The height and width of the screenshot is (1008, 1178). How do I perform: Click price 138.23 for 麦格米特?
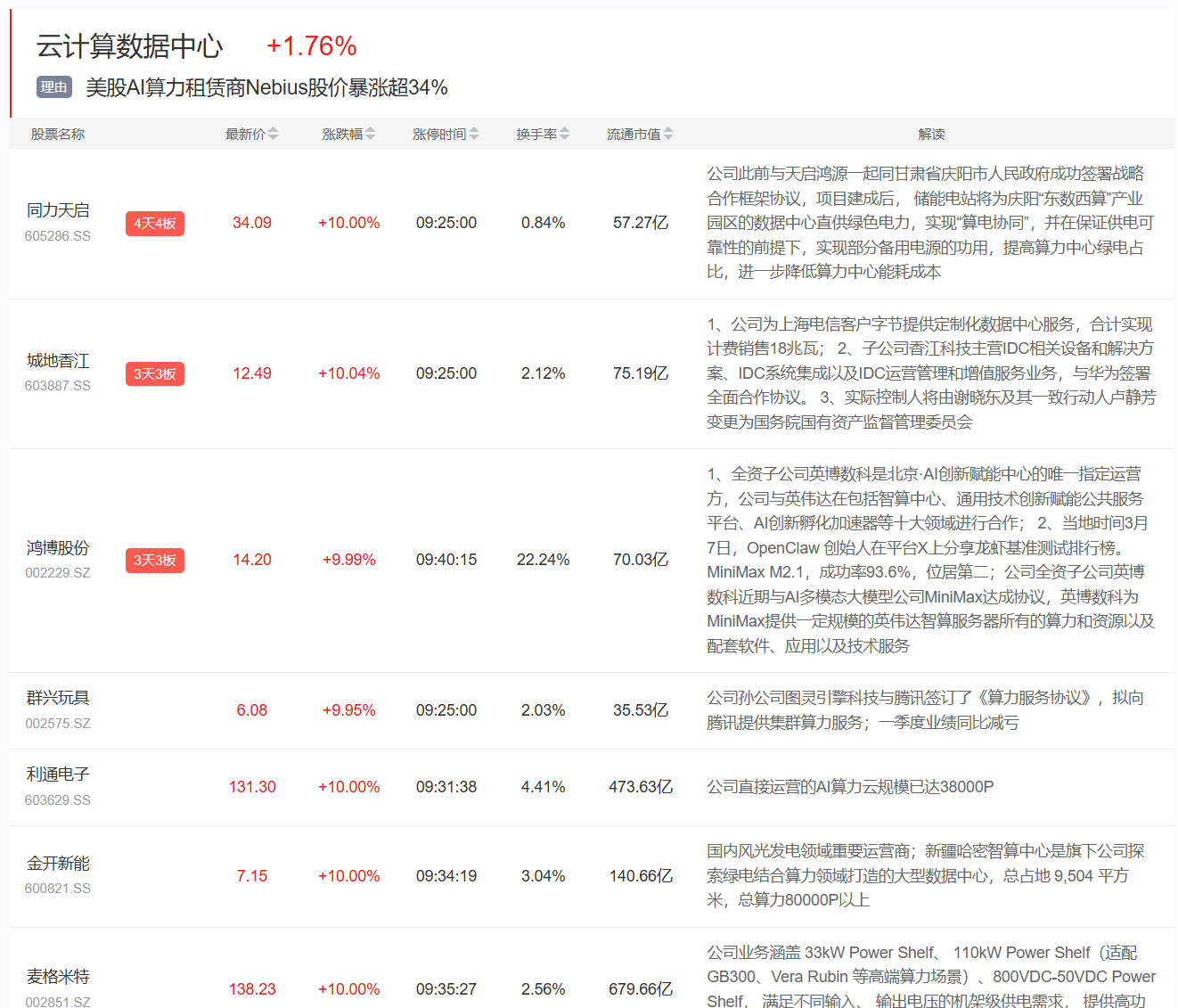tap(252, 989)
